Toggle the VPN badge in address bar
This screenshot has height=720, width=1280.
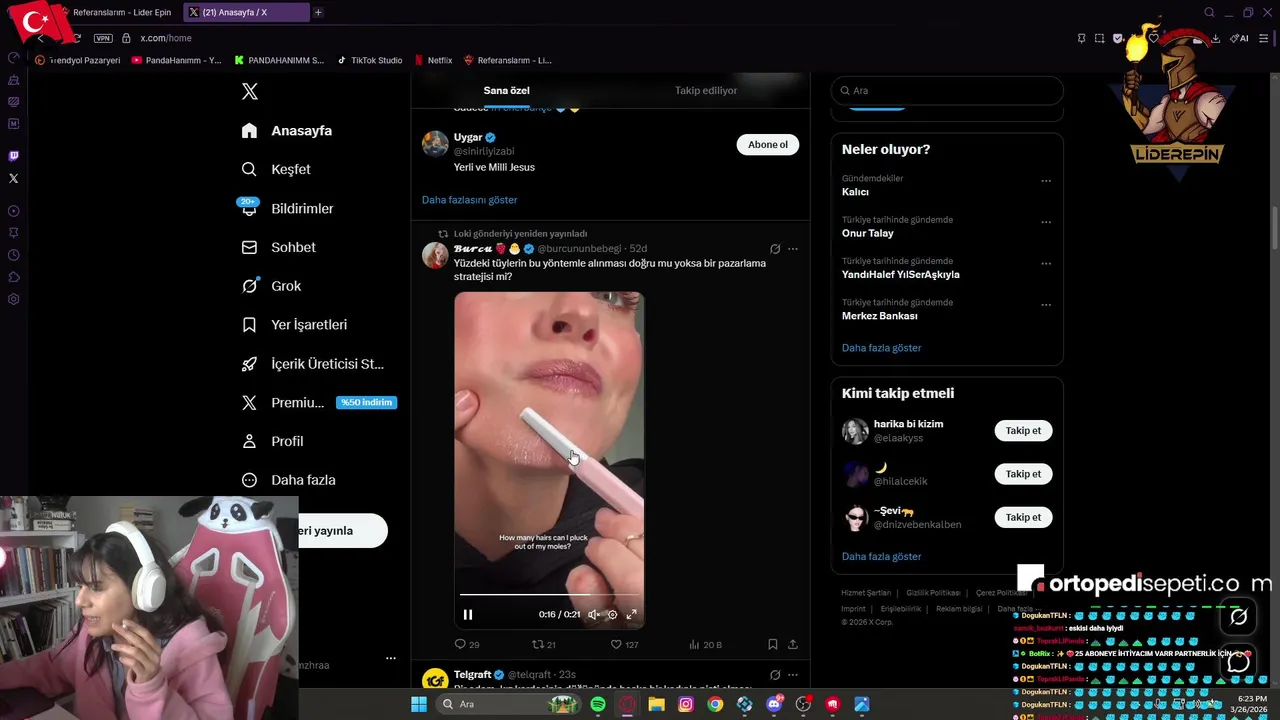tap(103, 38)
